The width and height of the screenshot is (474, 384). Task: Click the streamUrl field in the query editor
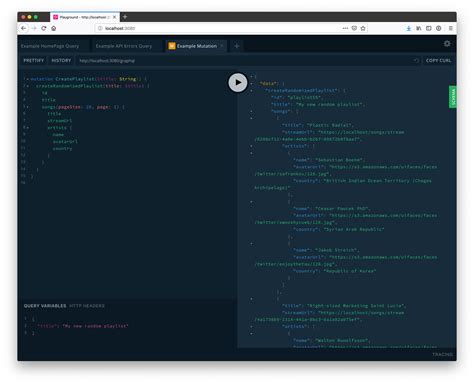point(59,121)
